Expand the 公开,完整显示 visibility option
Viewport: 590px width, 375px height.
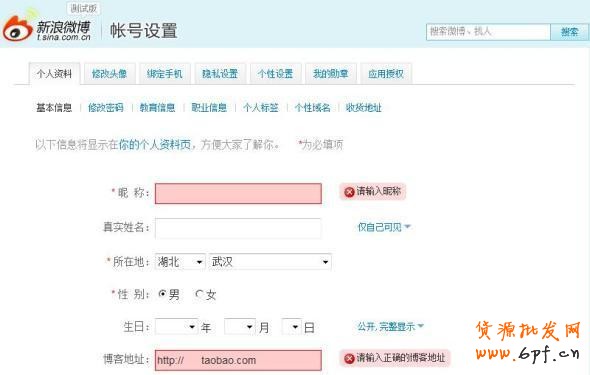click(x=391, y=326)
